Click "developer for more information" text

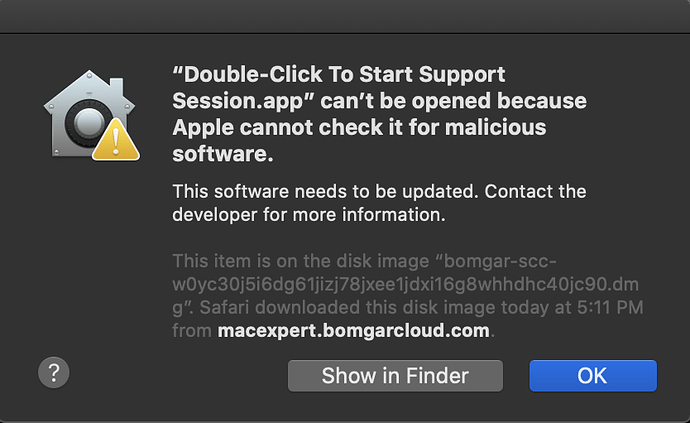click(308, 215)
